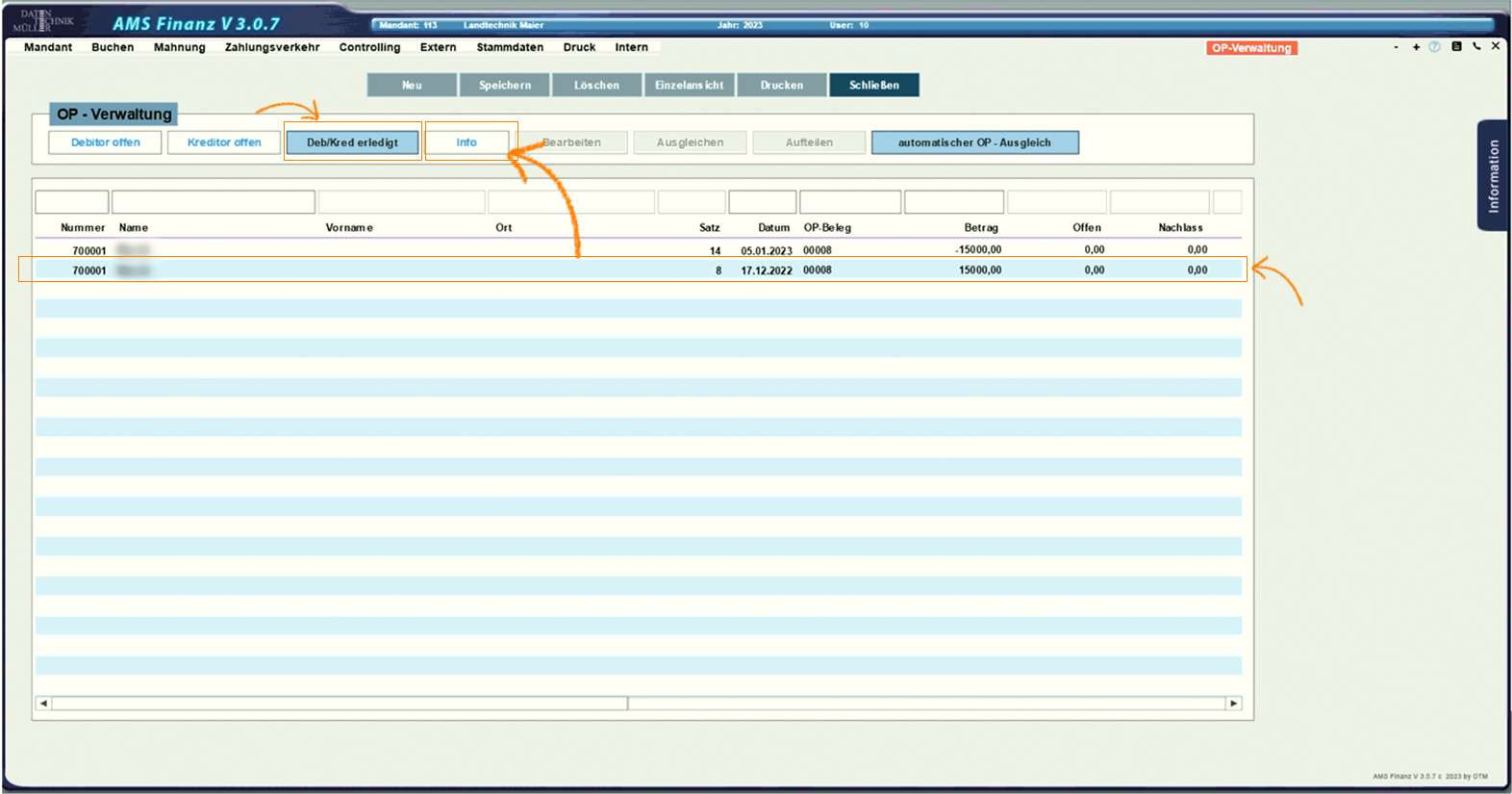Click the Deb/Kred erledigt button
This screenshot has width=1512, height=794.
[x=352, y=142]
